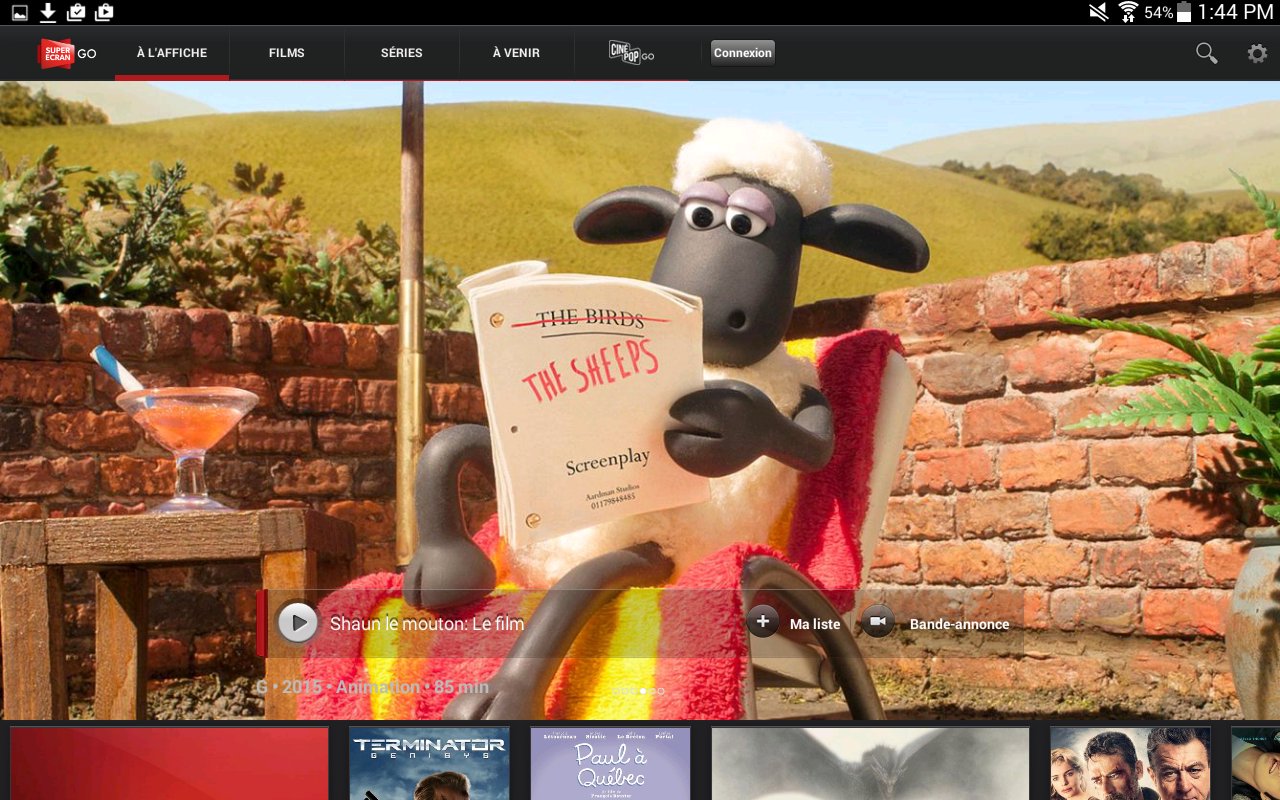Screen dimensions: 1280x800
Task: Open the Shaun le mouton: Le film title
Action: point(427,624)
